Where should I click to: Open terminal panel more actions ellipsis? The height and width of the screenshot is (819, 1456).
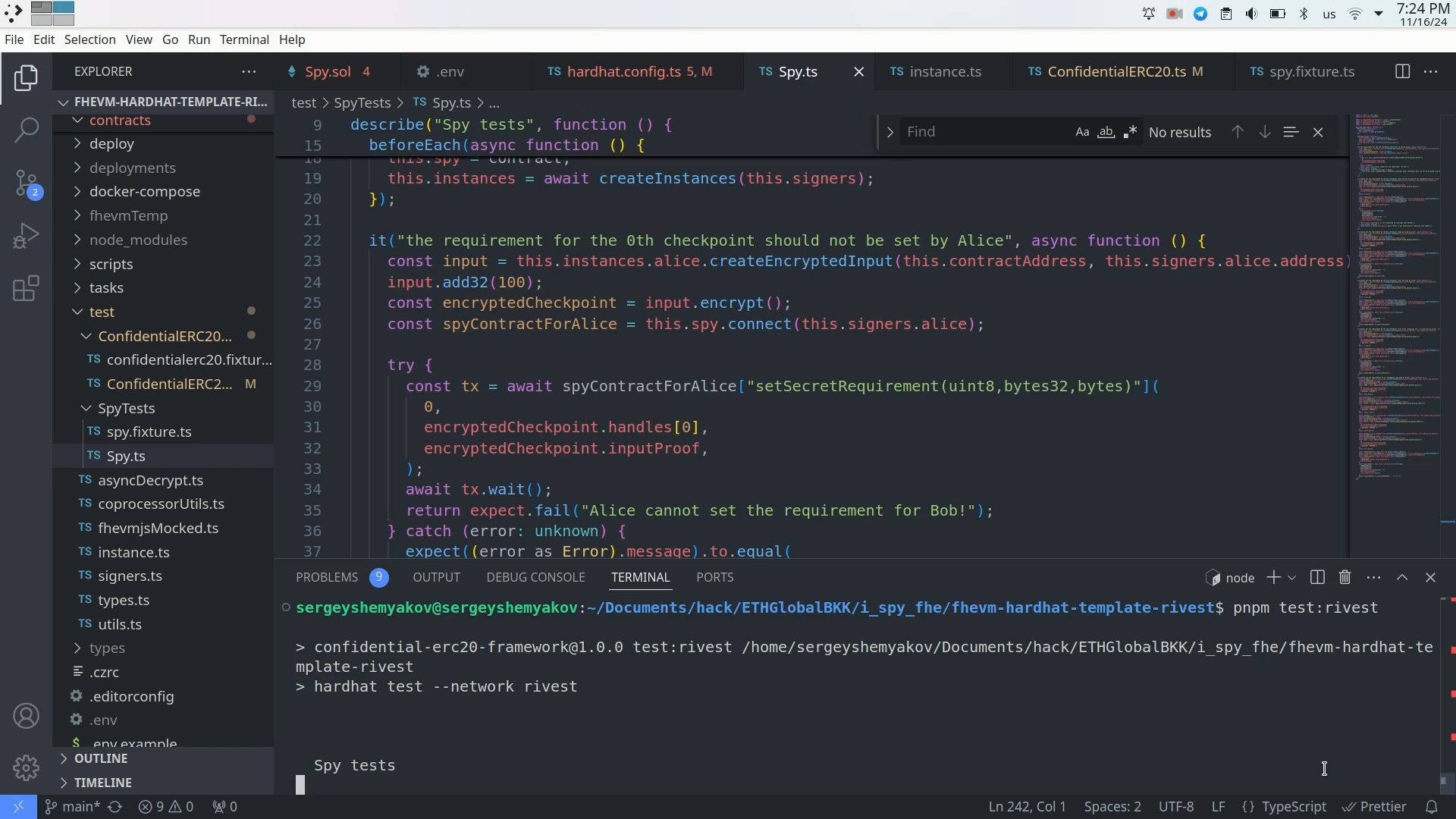coord(1373,578)
